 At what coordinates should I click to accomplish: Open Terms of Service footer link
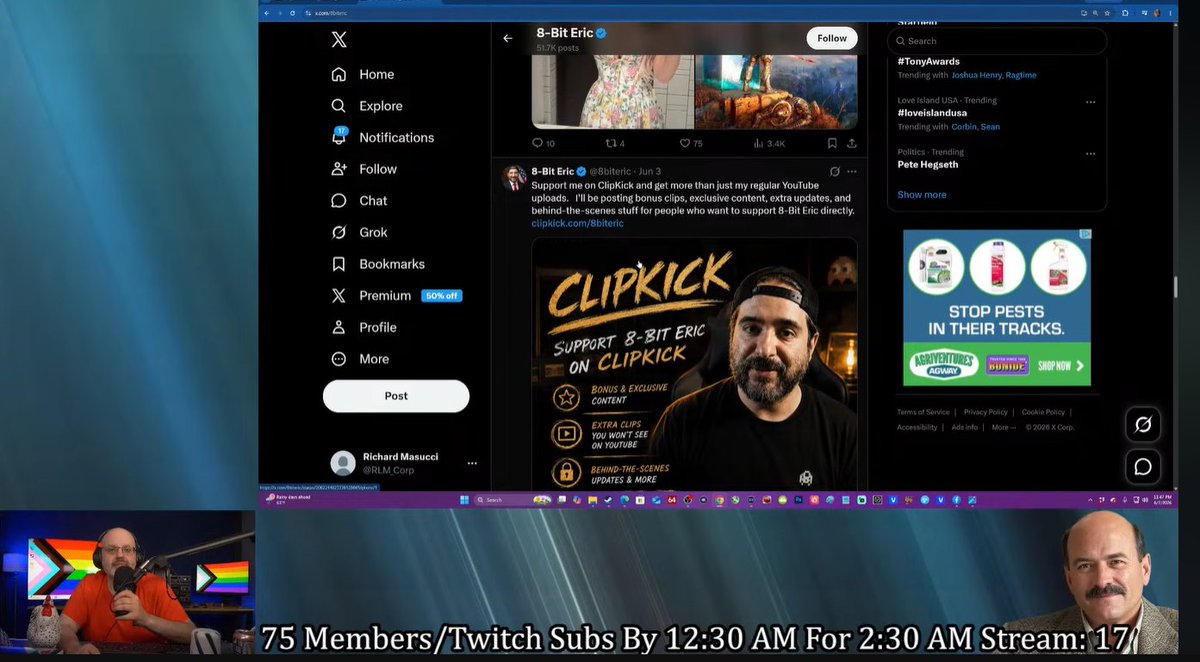(x=923, y=412)
